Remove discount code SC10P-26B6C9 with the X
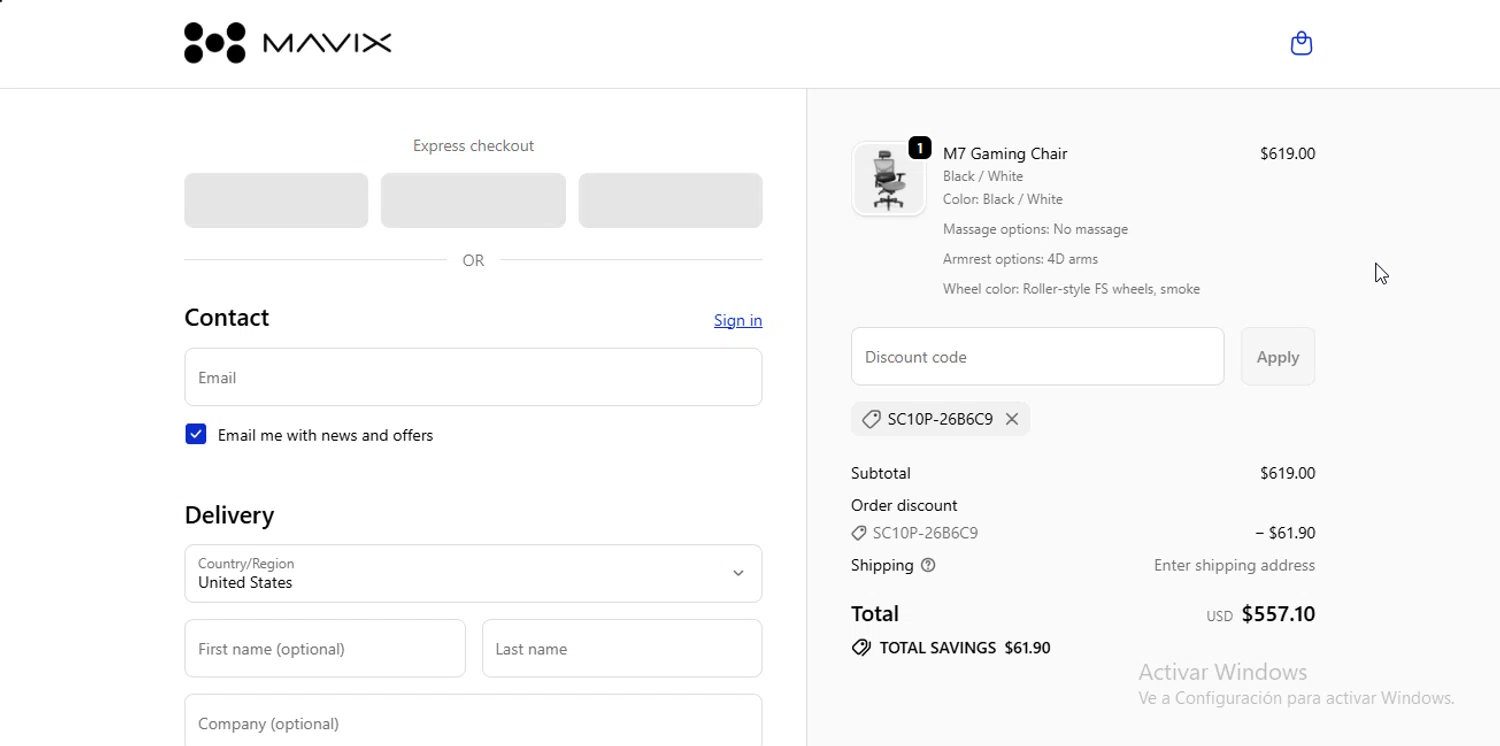Viewport: 1500px width, 746px height. tap(1012, 419)
